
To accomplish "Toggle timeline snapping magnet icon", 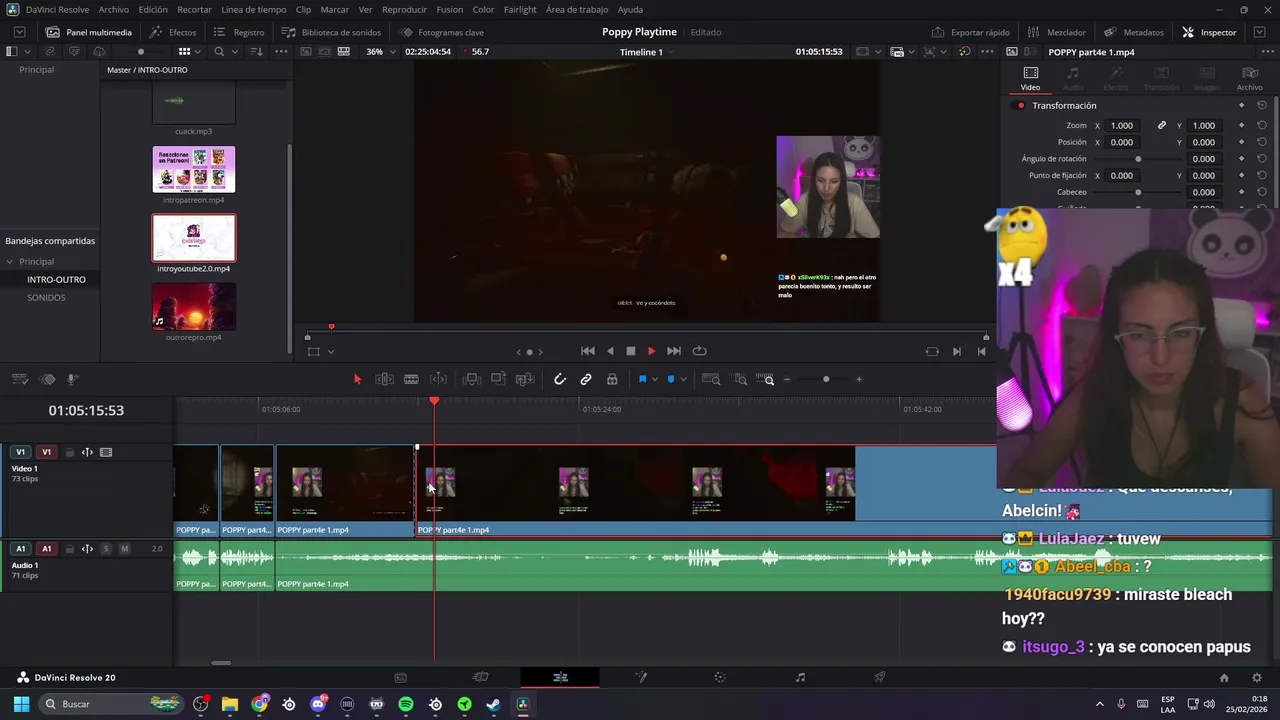I will 560,379.
